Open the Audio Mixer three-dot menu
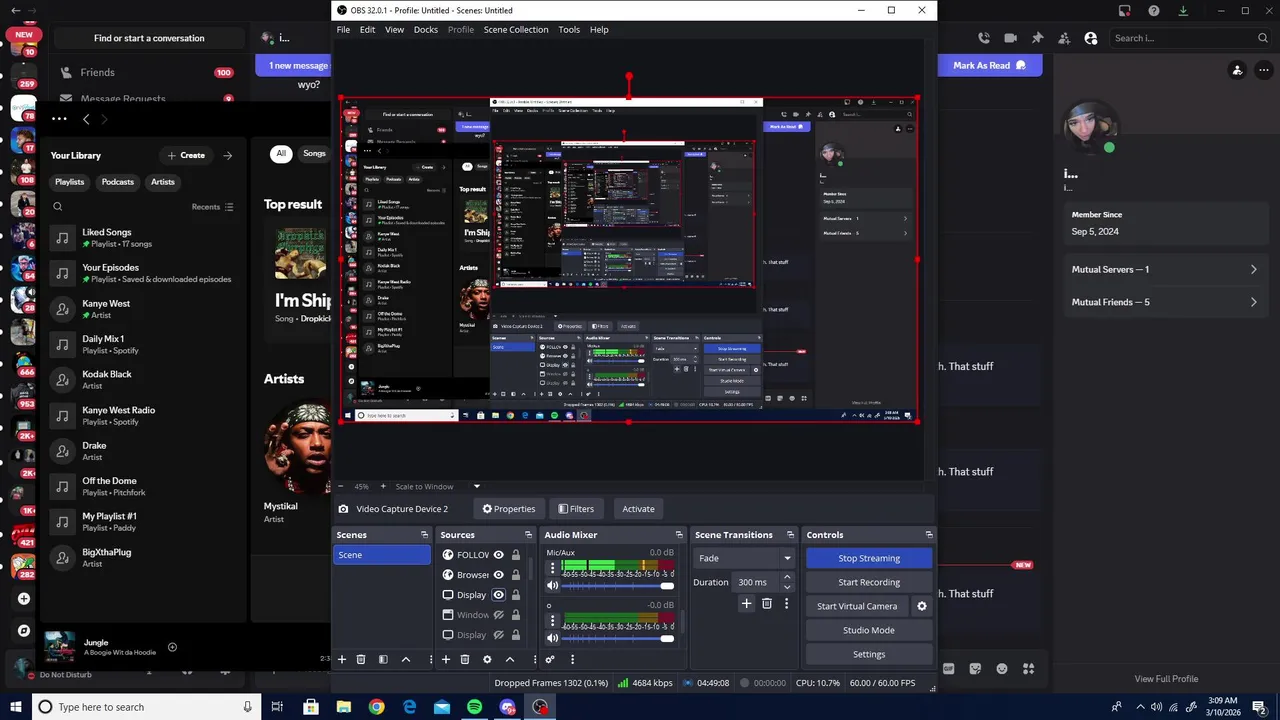 click(572, 660)
